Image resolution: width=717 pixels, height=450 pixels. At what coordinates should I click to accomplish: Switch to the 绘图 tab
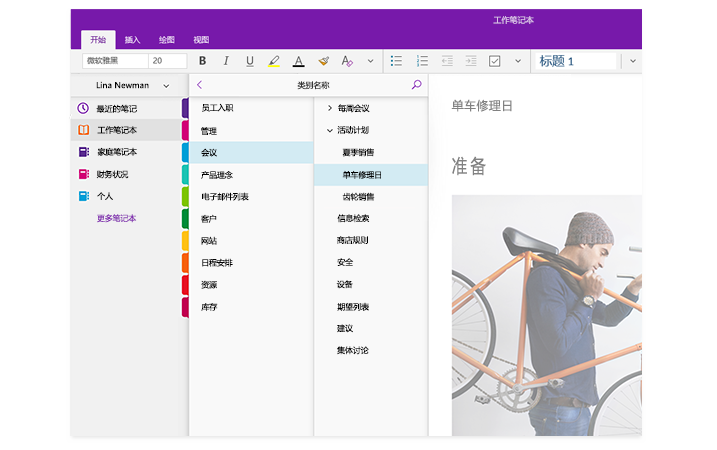point(167,40)
